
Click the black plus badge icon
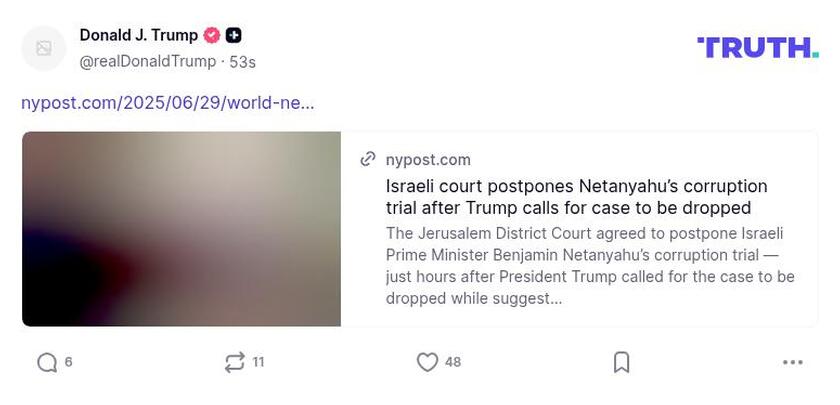(x=233, y=35)
